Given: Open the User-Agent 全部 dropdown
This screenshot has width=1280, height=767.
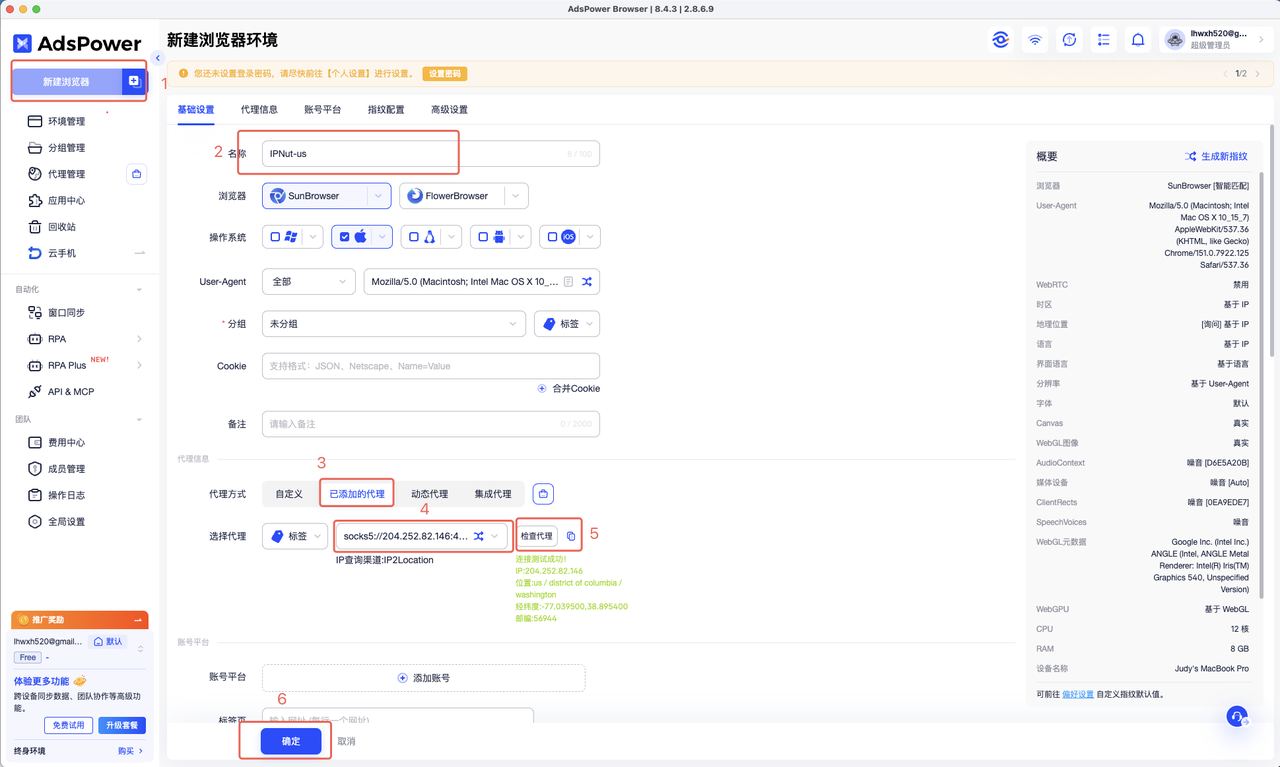Looking at the screenshot, I should (308, 282).
